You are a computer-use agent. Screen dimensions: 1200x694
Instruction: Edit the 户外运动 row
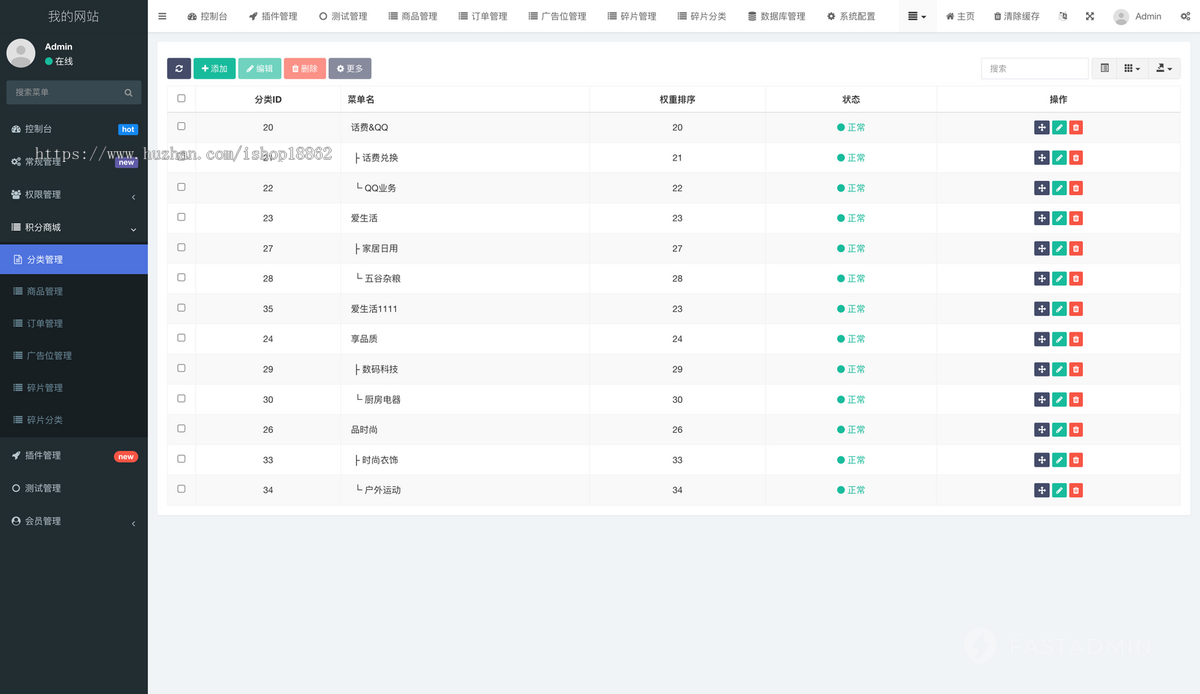coord(1059,490)
